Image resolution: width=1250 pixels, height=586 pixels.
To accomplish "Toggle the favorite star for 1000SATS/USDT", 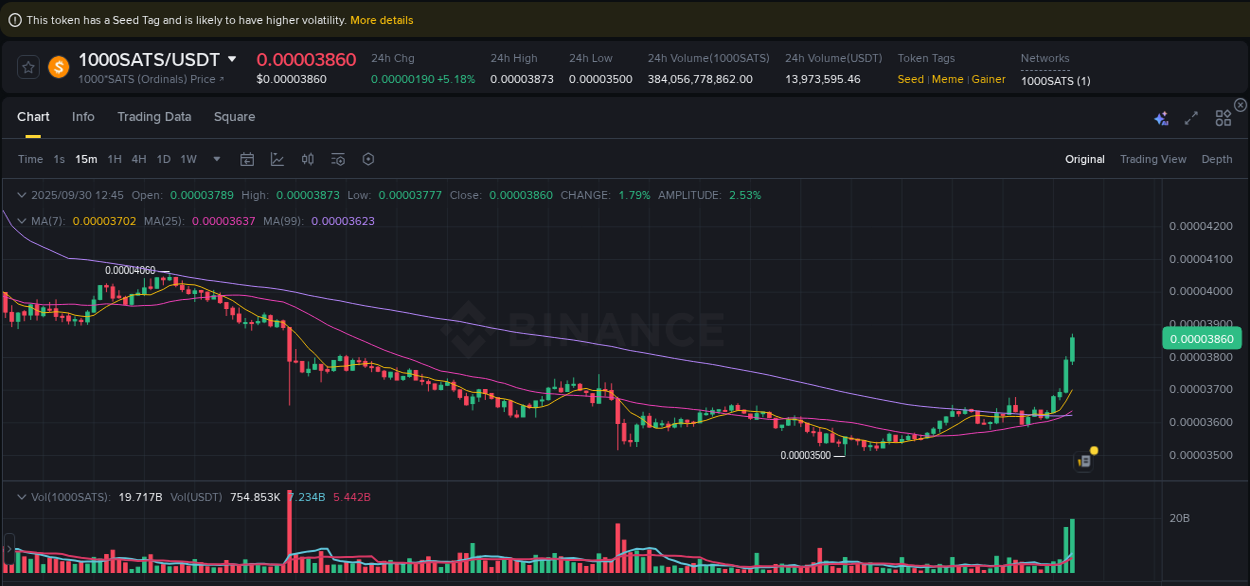I will (28, 66).
